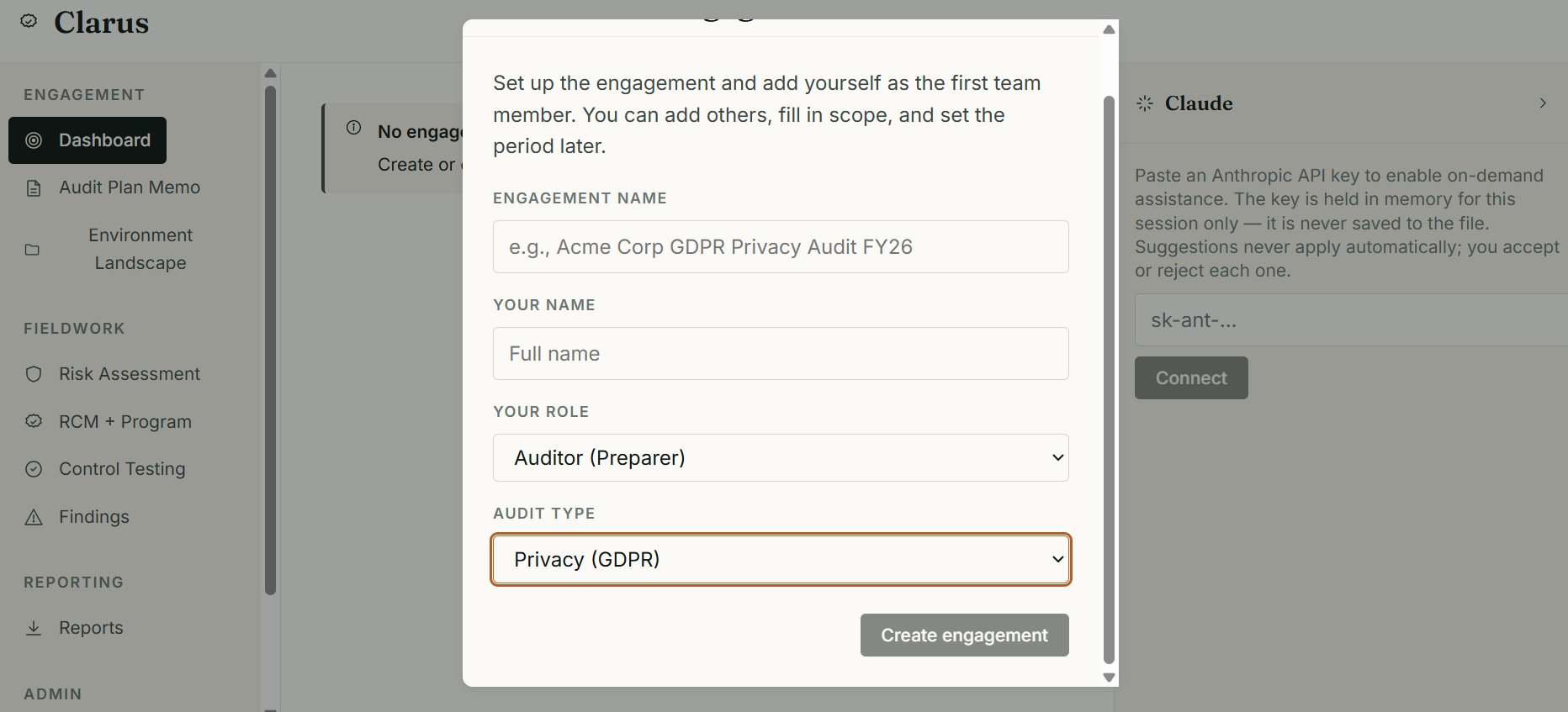Select the Environment Landscape folder icon

click(33, 250)
